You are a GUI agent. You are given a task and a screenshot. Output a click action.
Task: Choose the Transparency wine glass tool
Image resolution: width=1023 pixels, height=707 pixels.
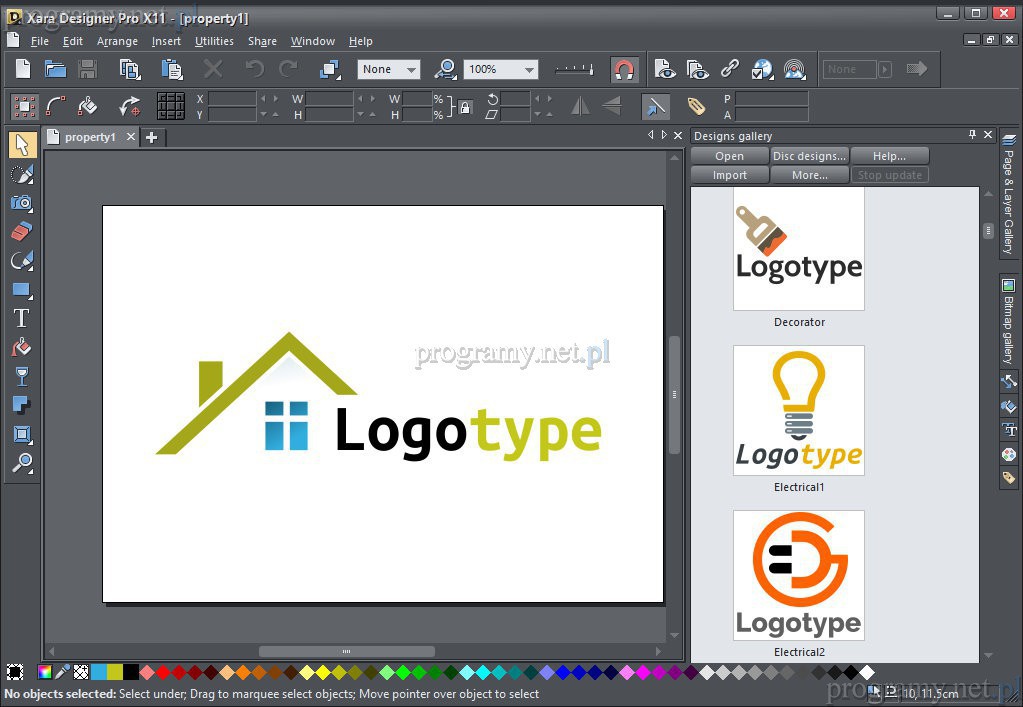click(21, 377)
